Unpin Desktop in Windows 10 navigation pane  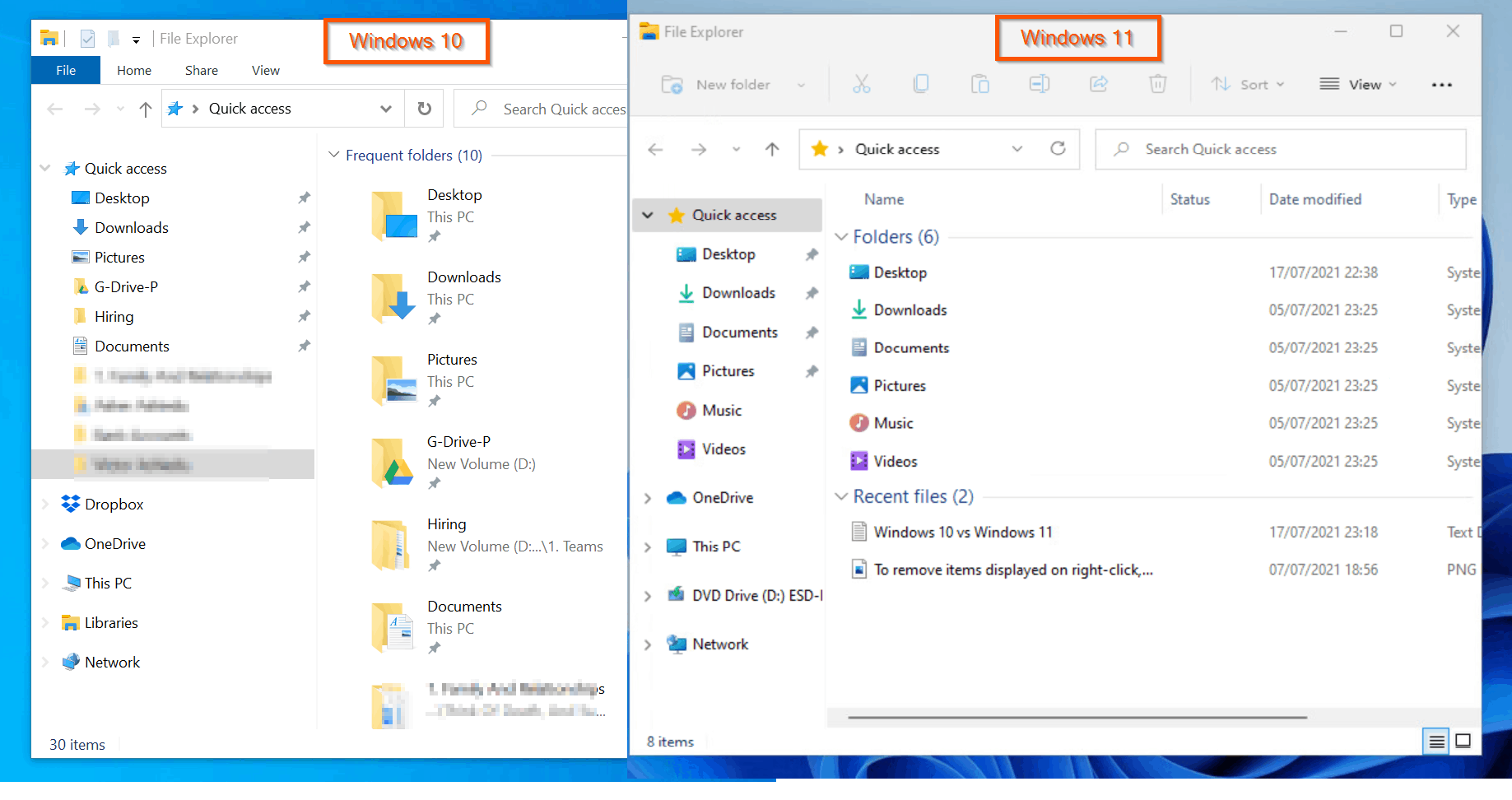(x=304, y=198)
